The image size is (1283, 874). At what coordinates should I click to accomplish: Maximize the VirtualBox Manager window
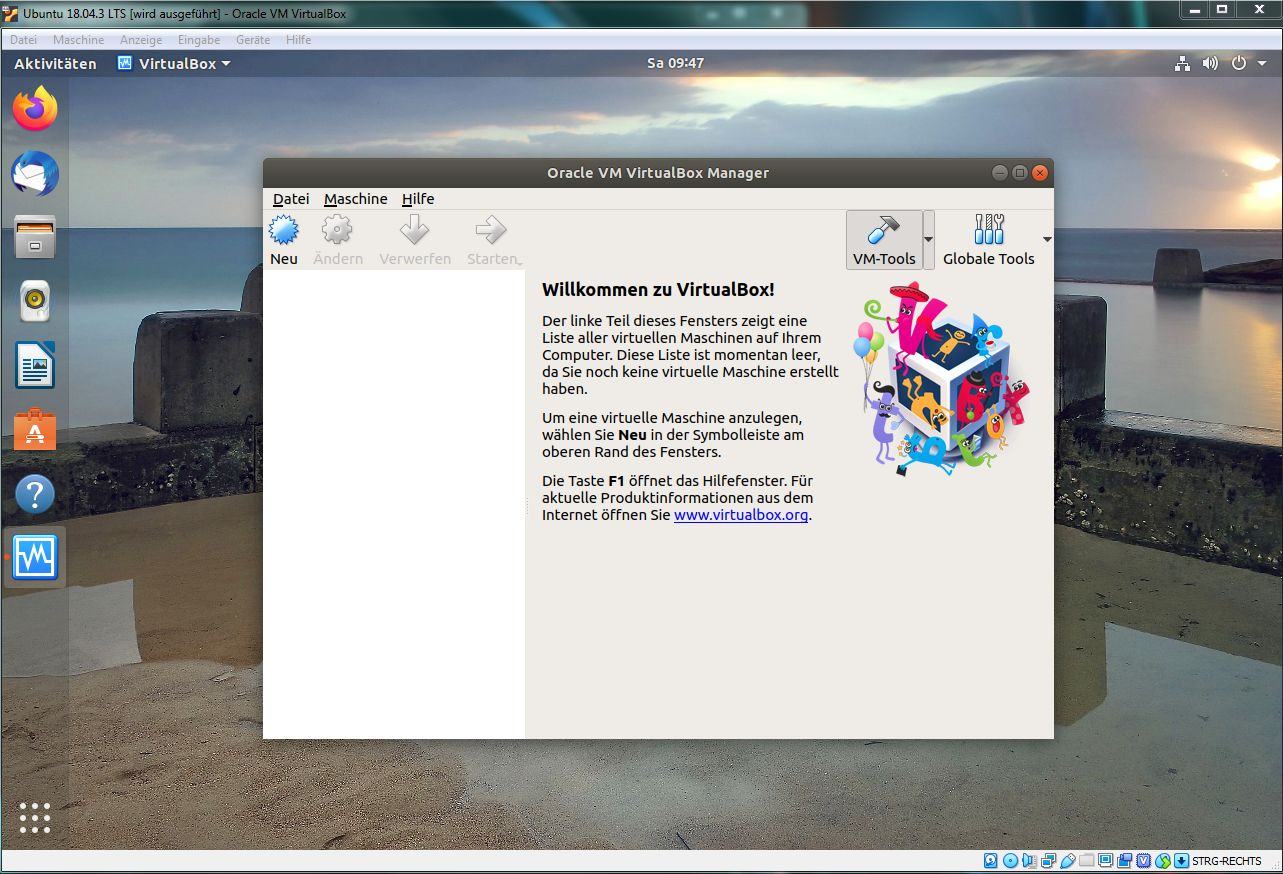pyautogui.click(x=1020, y=173)
